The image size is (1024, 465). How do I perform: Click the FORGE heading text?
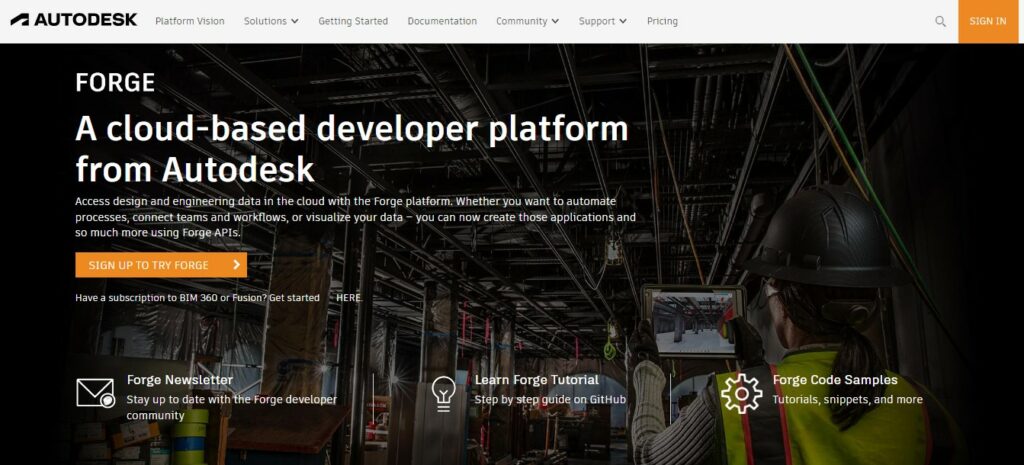(115, 83)
